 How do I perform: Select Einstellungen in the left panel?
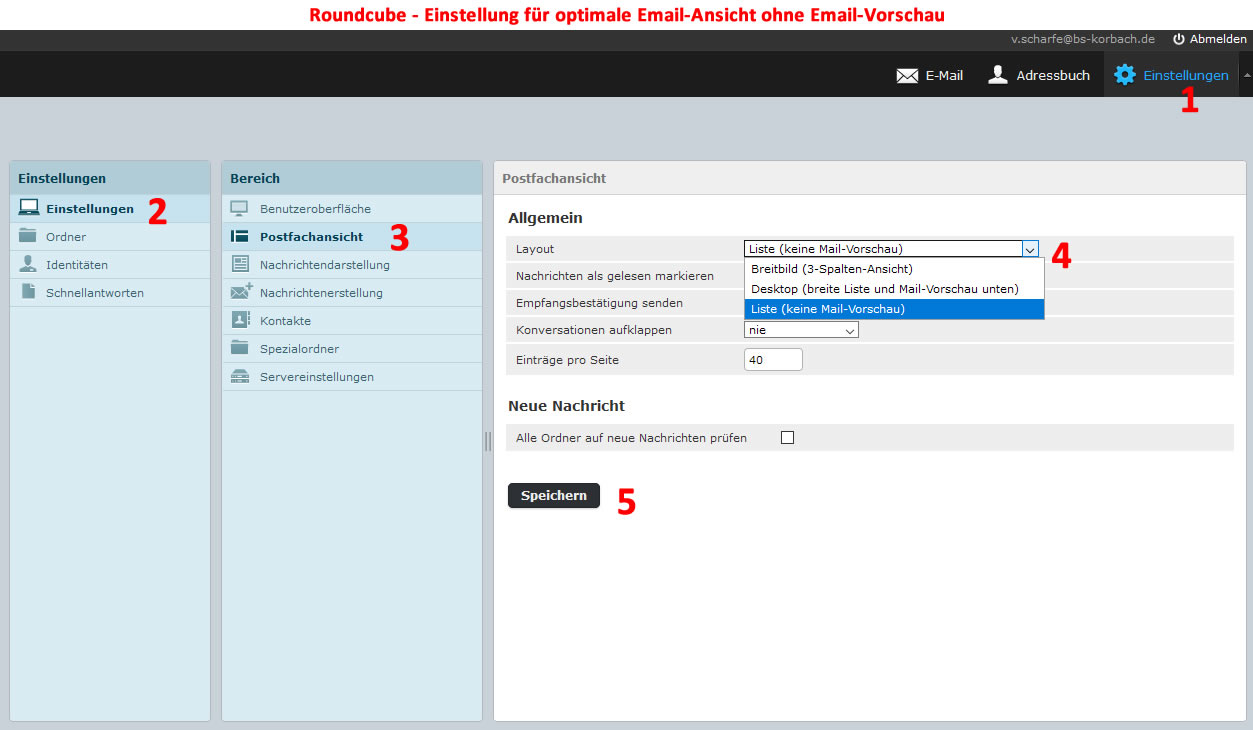(110, 208)
